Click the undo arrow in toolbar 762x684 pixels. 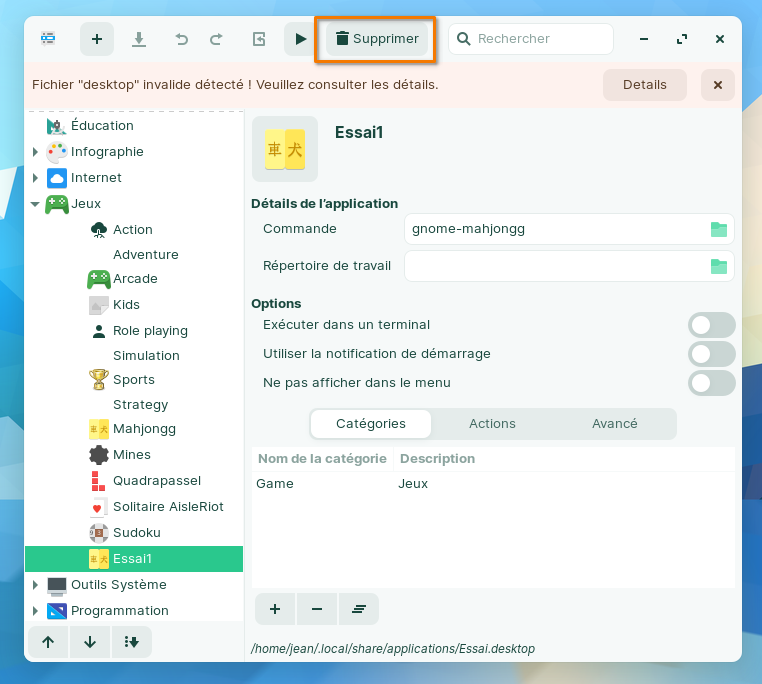[181, 39]
